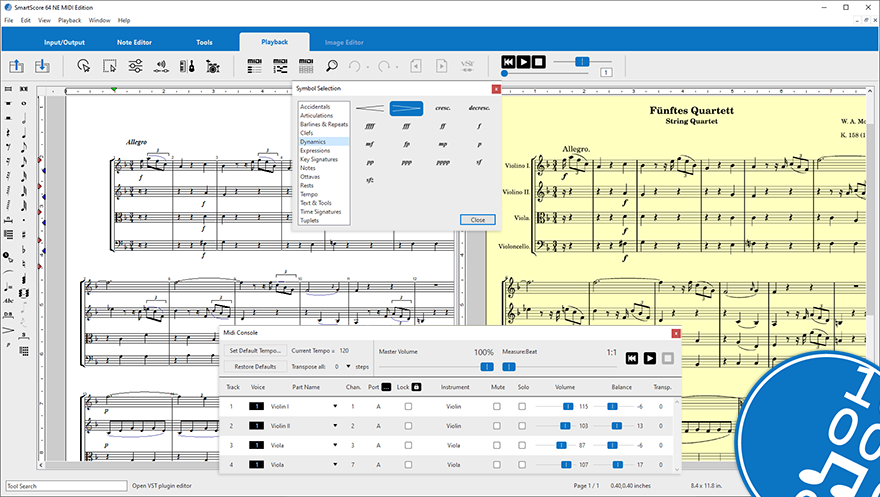Viewport: 880px width, 497px height.
Task: Click stop in the top toolbar
Action: [538, 62]
